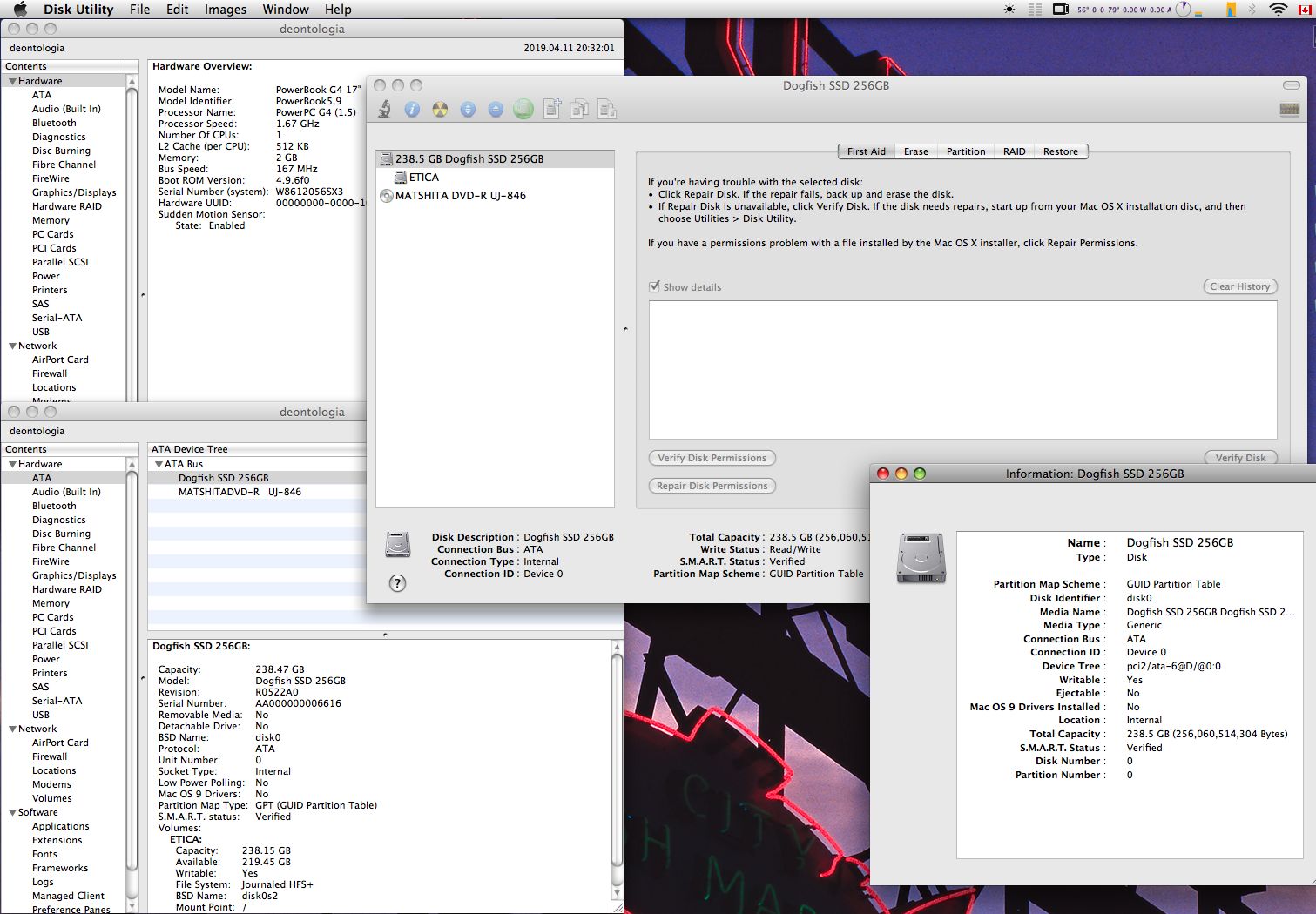1316x914 pixels.
Task: Click the Unmount toolbar icon
Action: click(x=468, y=109)
